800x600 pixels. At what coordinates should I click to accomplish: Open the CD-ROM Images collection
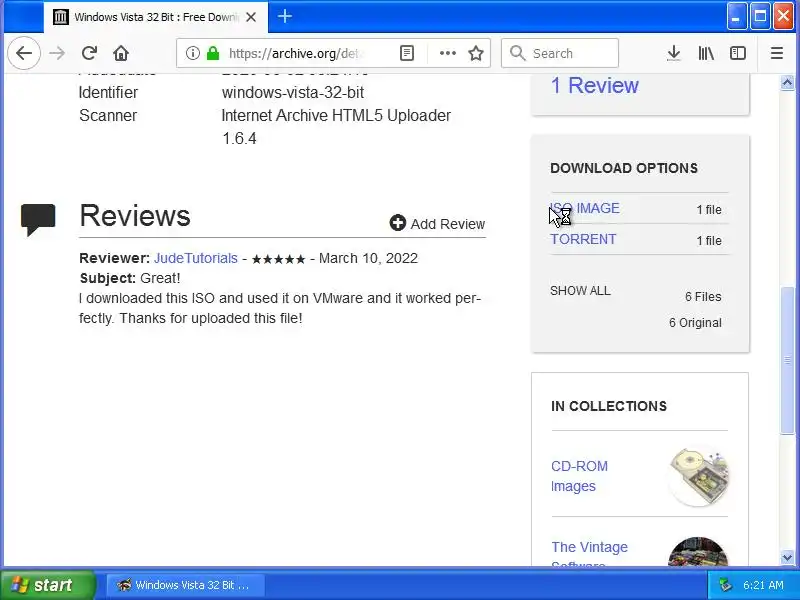[x=579, y=476]
